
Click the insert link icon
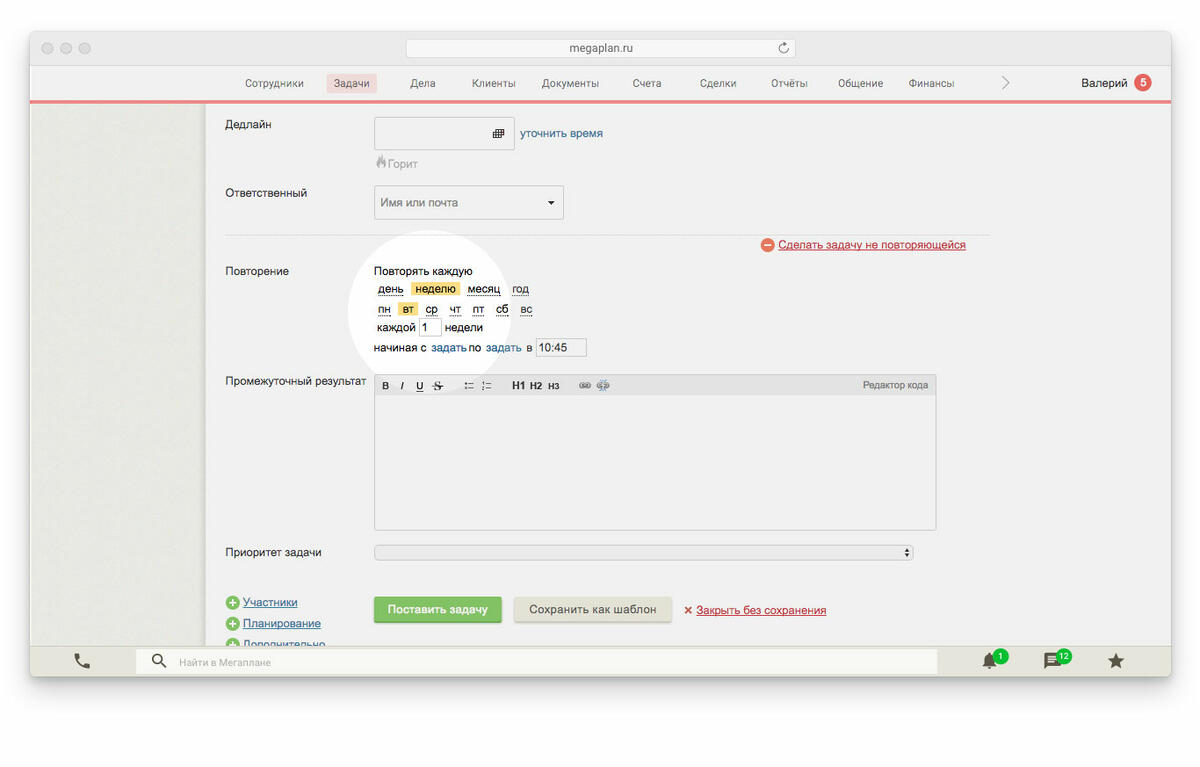pos(585,386)
